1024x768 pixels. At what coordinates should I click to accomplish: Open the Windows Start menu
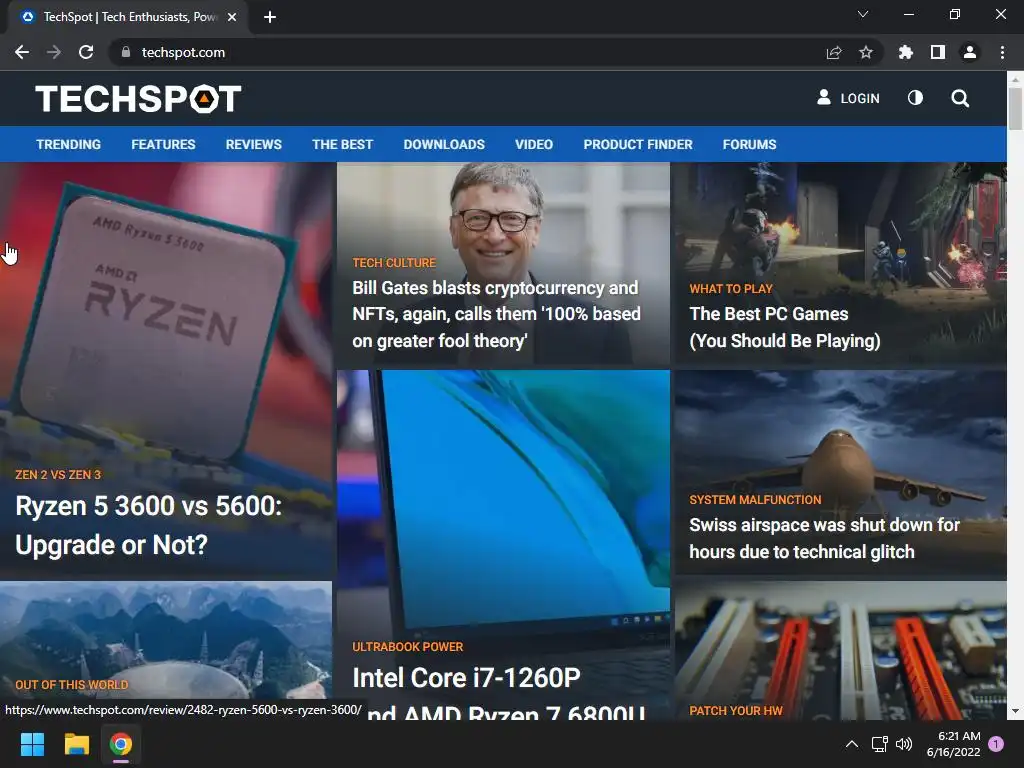(x=32, y=744)
